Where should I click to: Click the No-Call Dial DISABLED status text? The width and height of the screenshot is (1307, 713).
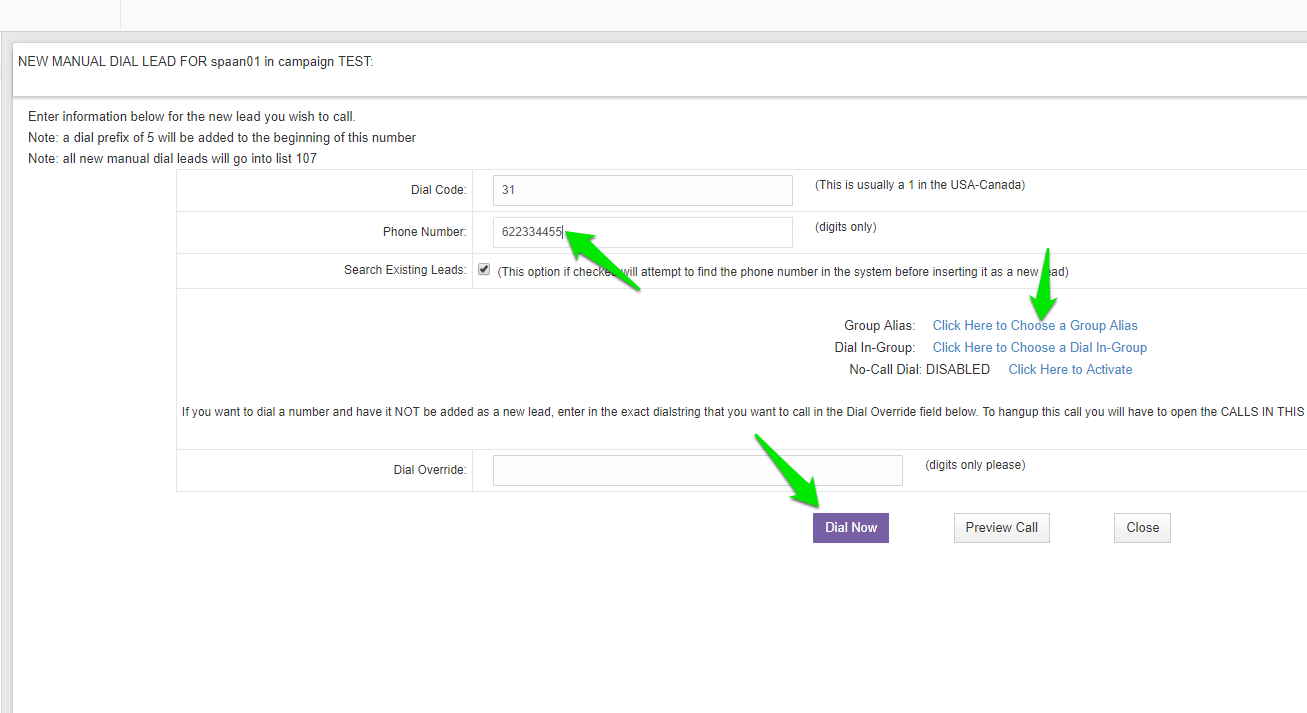click(919, 369)
